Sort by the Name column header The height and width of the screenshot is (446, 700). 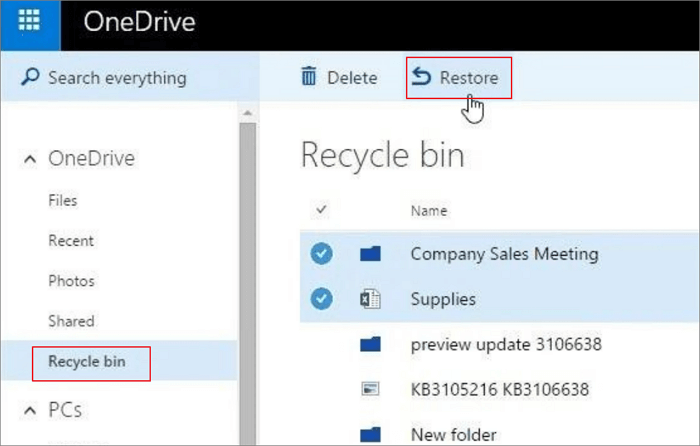click(428, 211)
